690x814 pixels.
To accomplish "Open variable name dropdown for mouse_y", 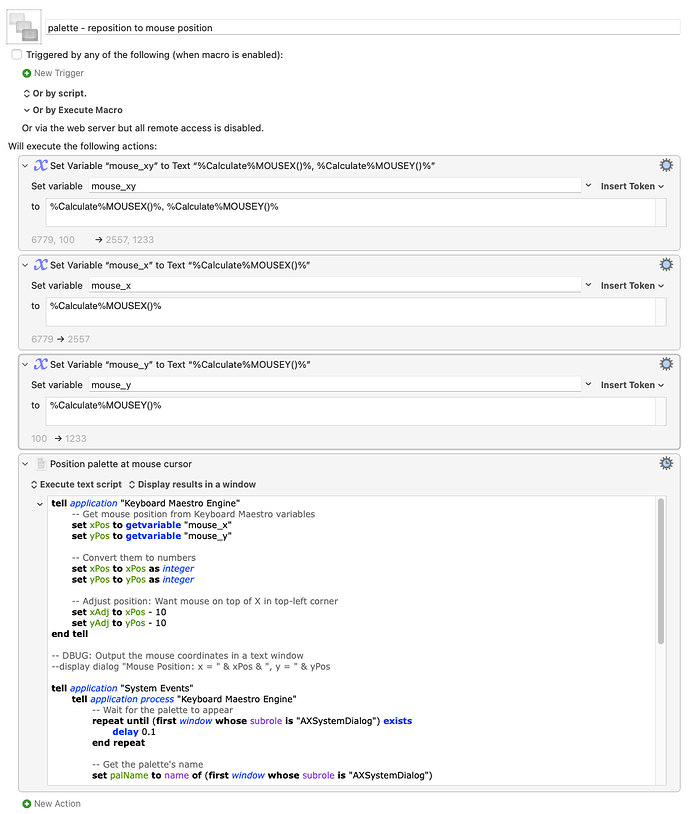I will click(x=589, y=385).
